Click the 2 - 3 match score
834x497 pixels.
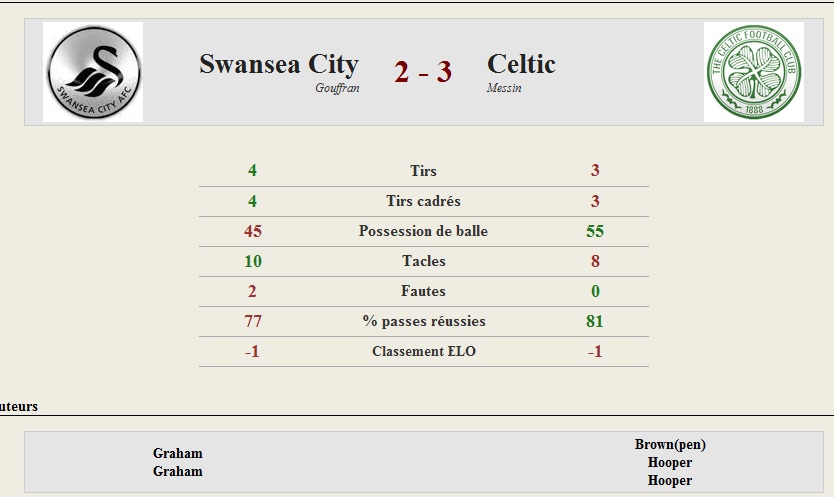pos(423,72)
